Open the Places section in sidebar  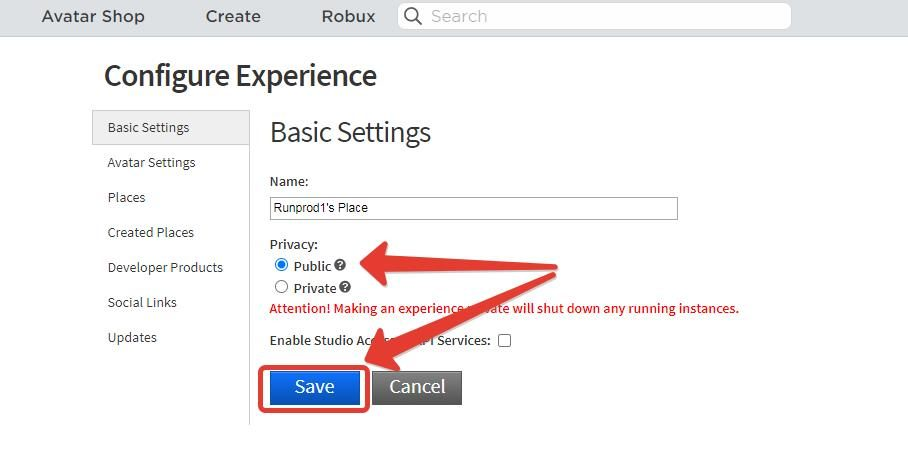(127, 198)
